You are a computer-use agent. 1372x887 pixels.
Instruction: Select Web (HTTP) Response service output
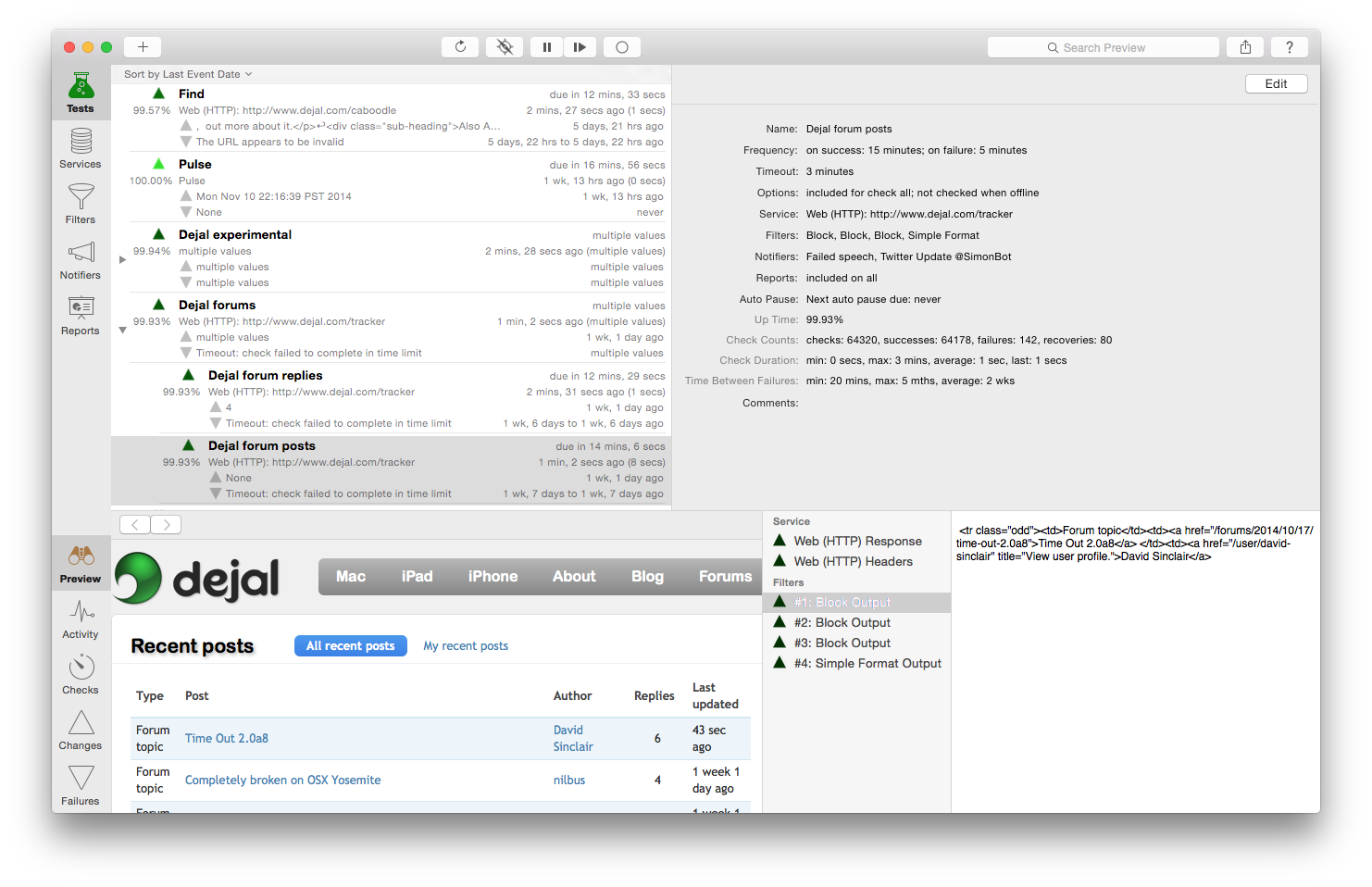(x=856, y=541)
